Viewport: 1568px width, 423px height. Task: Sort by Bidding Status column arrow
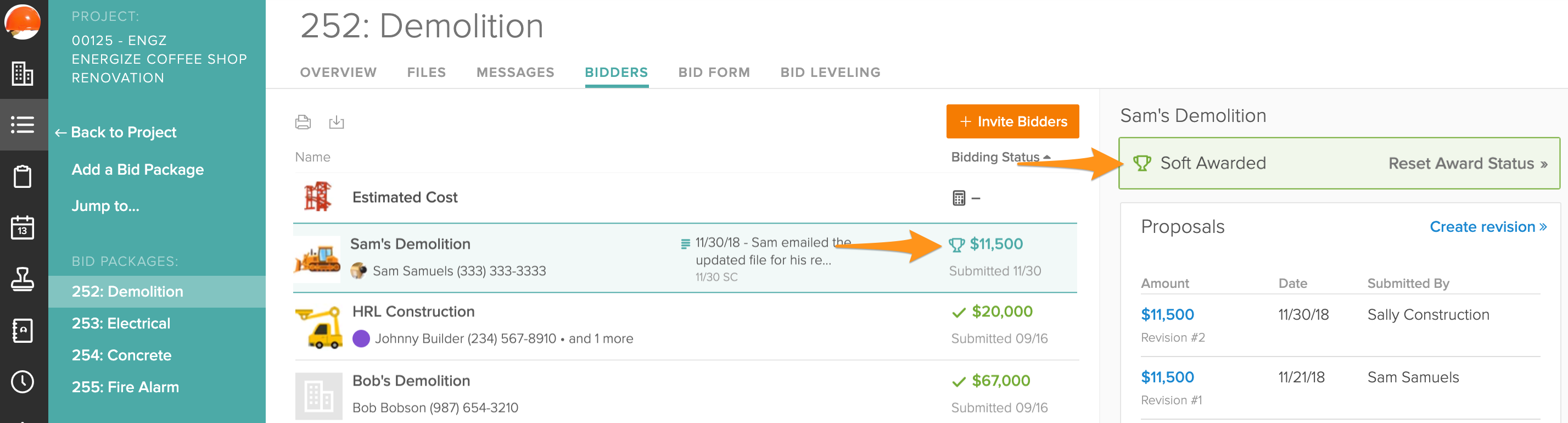tap(1047, 157)
